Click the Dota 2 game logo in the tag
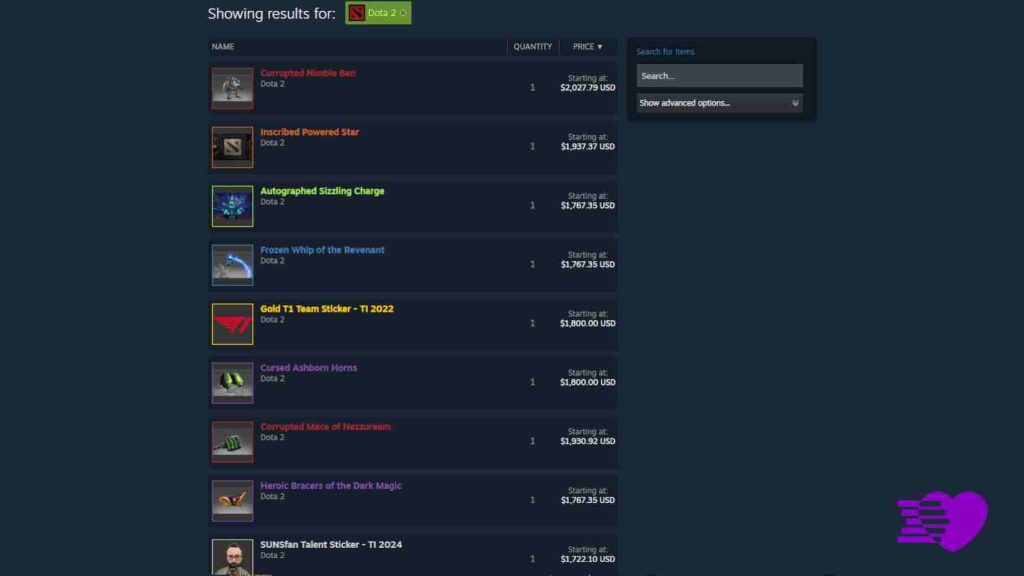Screen dimensions: 1024x576 pyautogui.click(x=357, y=13)
